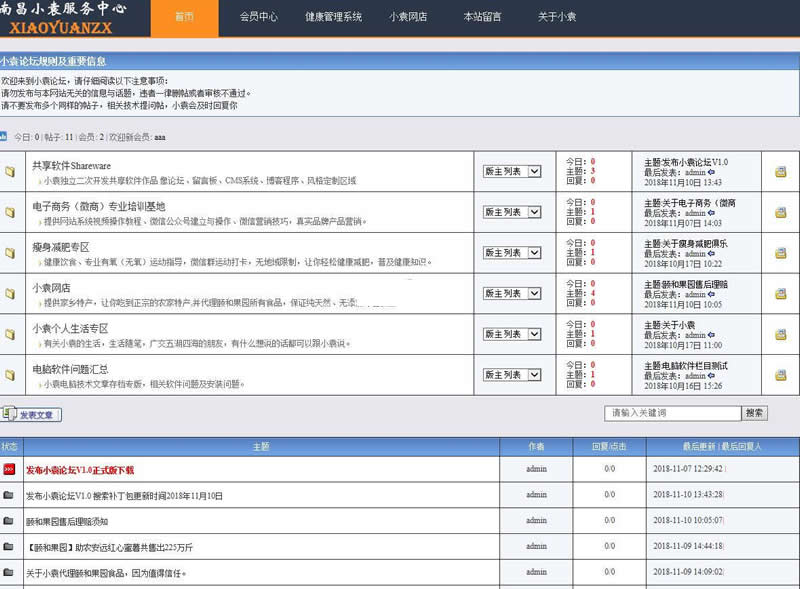Open last topic 主题:发布小袁论坛V1.0
Screen dimensions: 800x589
click(686, 162)
